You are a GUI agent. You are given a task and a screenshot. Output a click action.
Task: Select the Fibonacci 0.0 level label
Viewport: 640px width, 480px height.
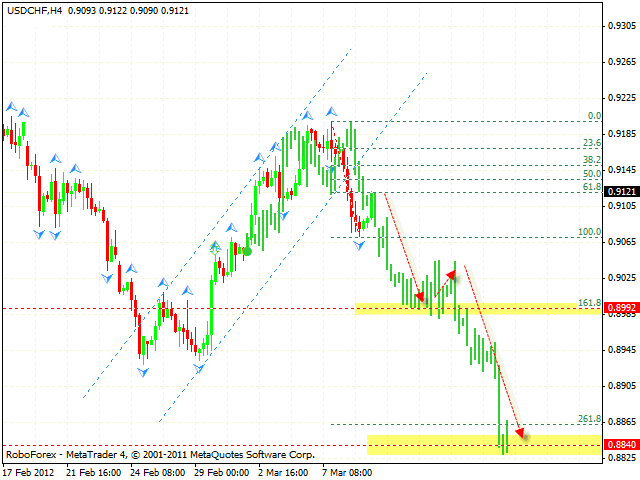tap(593, 116)
